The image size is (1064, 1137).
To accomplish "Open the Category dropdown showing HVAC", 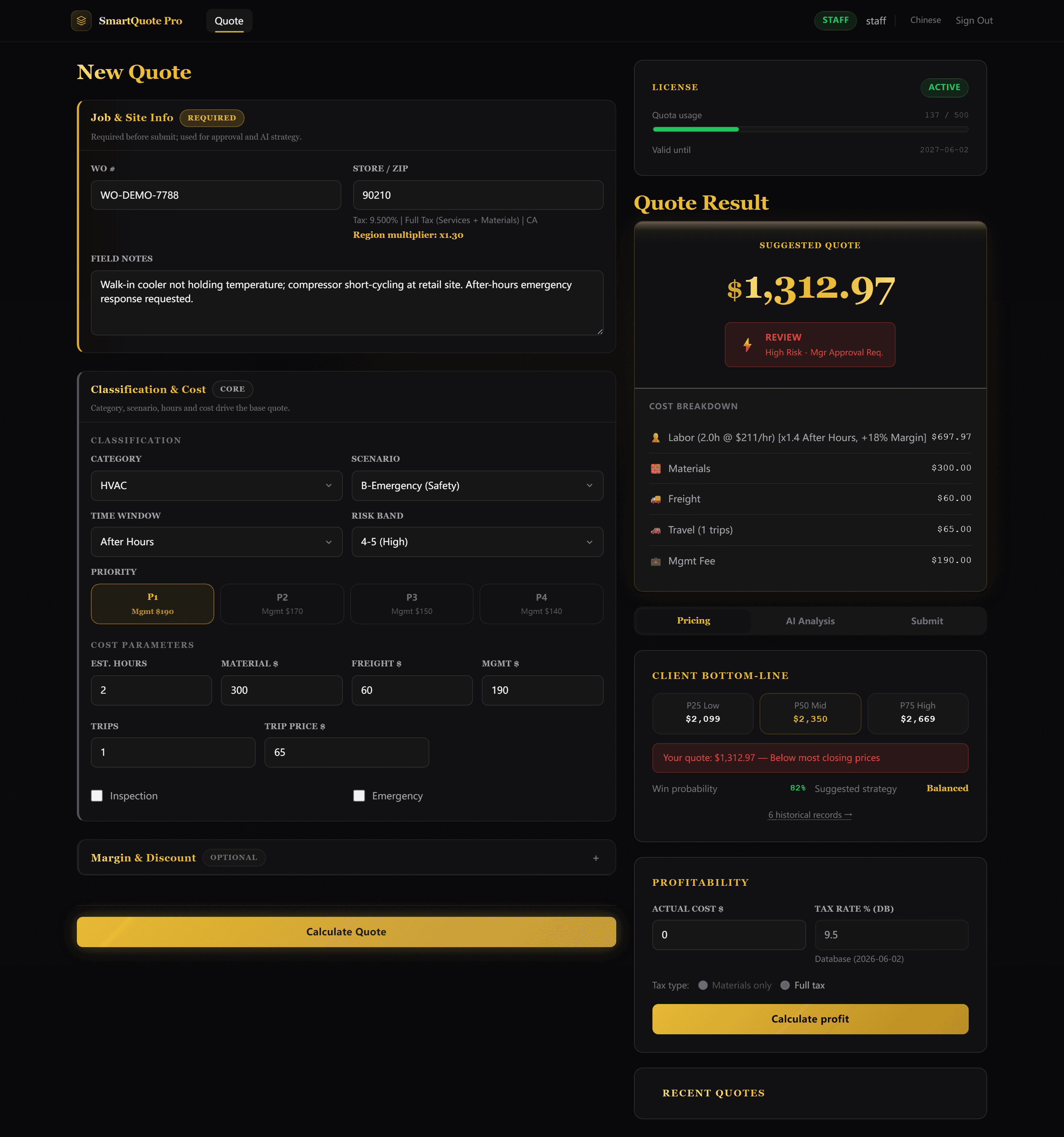I will [216, 485].
